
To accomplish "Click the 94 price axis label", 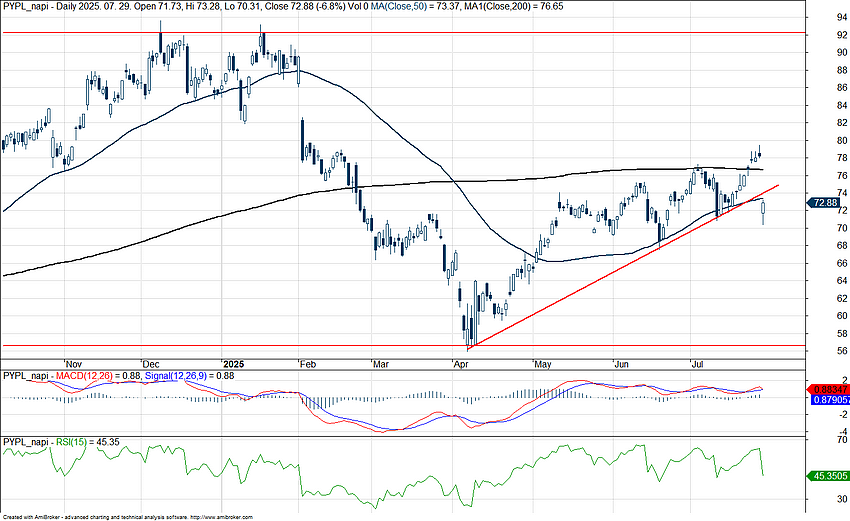I will click(842, 17).
